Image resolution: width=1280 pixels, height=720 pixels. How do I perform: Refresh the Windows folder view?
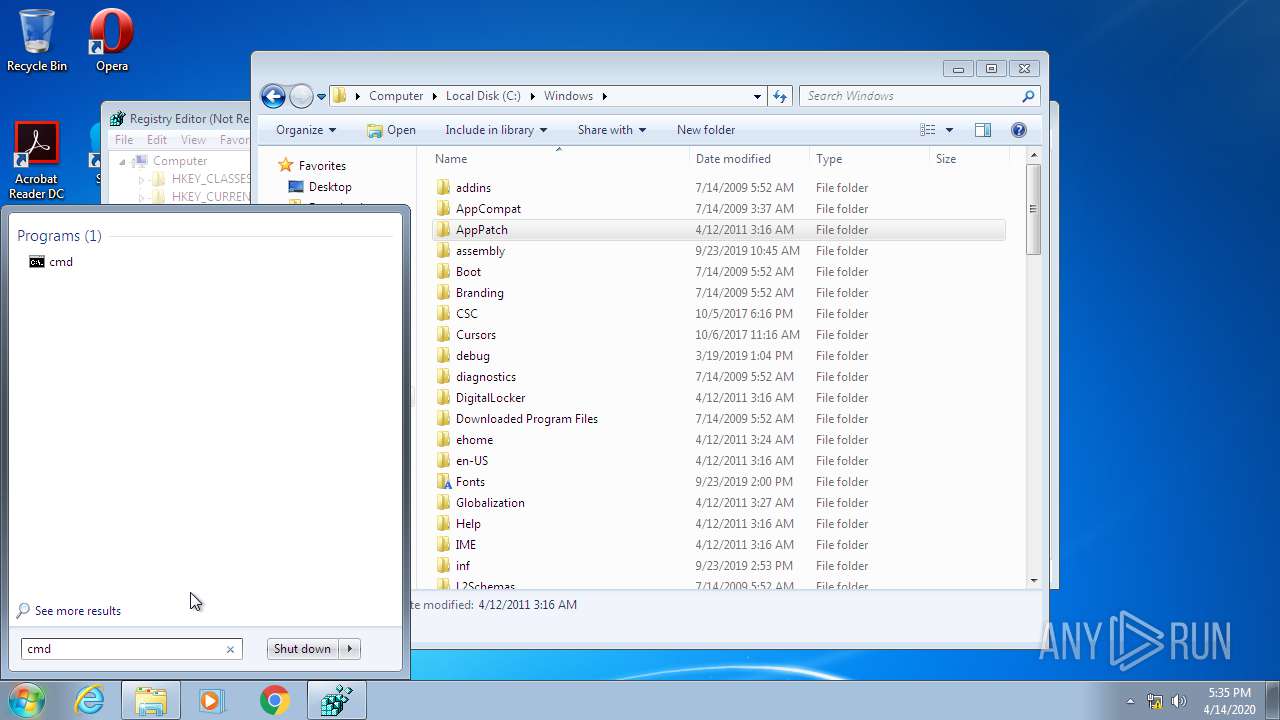coord(780,96)
